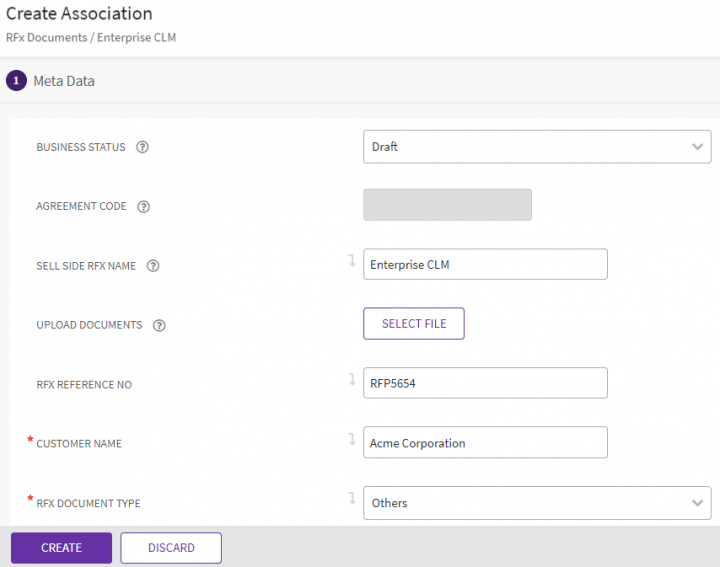
Task: Click arrow icon before Others dropdown
Action: pos(351,498)
